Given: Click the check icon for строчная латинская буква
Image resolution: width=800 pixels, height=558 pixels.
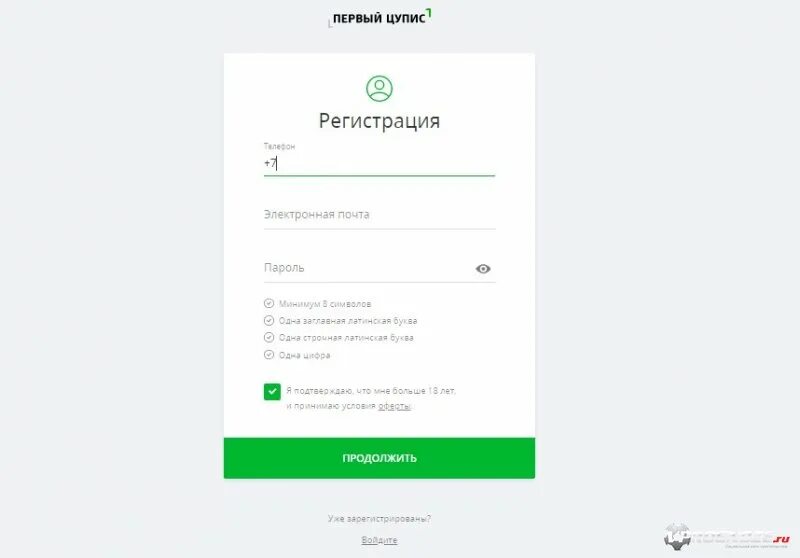Looking at the screenshot, I should click(269, 337).
